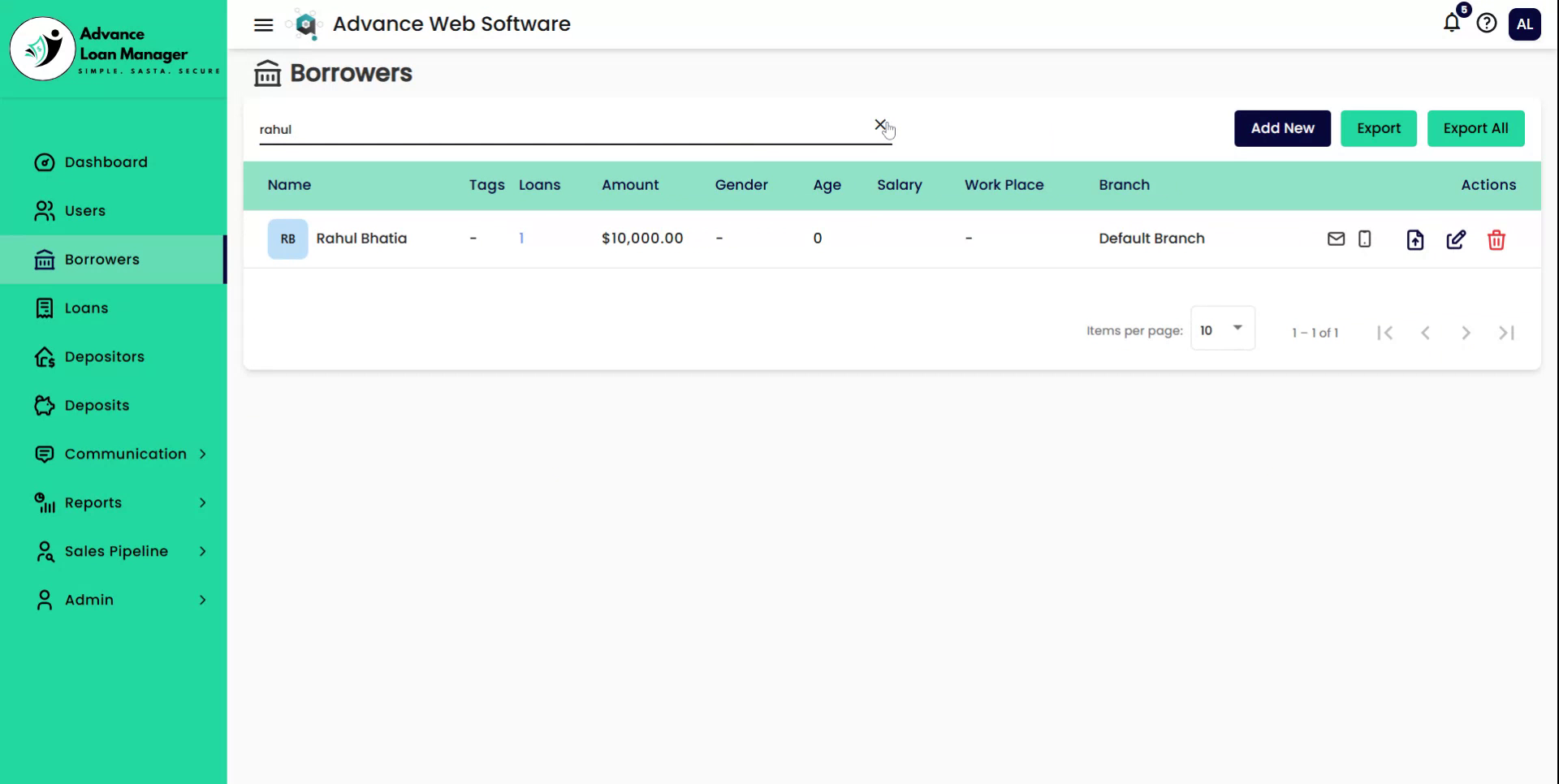
Task: Edit the Rahul Bhatia borrower record
Action: pos(1456,239)
